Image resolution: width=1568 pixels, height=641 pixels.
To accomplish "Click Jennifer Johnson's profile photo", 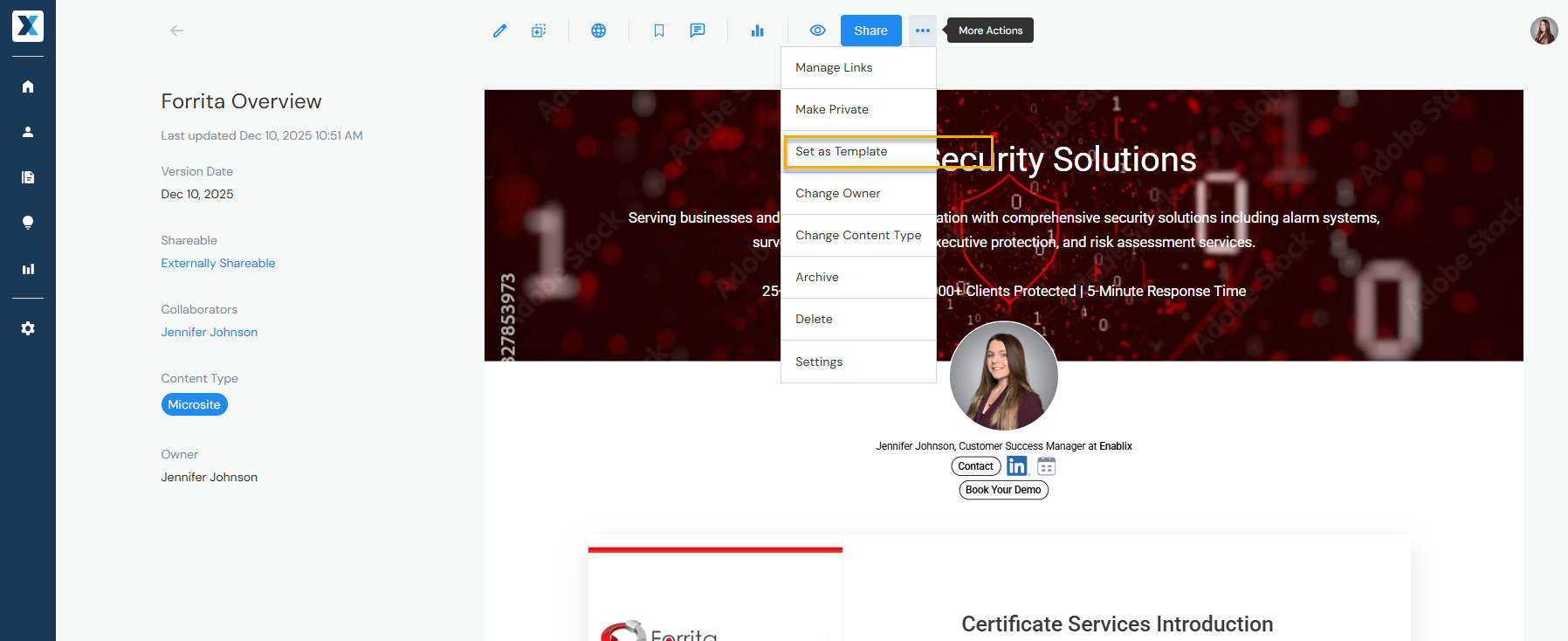I will coord(1004,376).
